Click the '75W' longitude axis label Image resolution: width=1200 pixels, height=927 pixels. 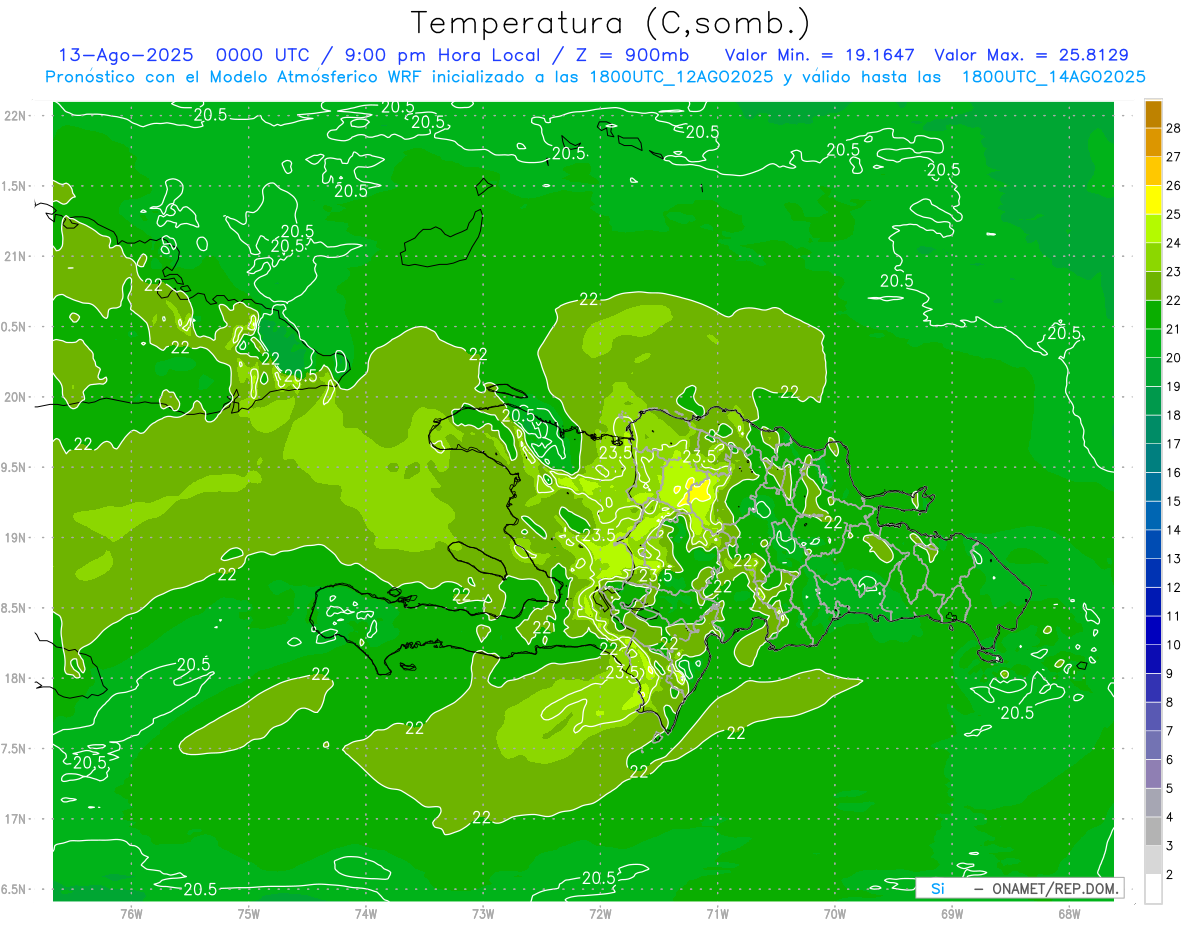249,913
